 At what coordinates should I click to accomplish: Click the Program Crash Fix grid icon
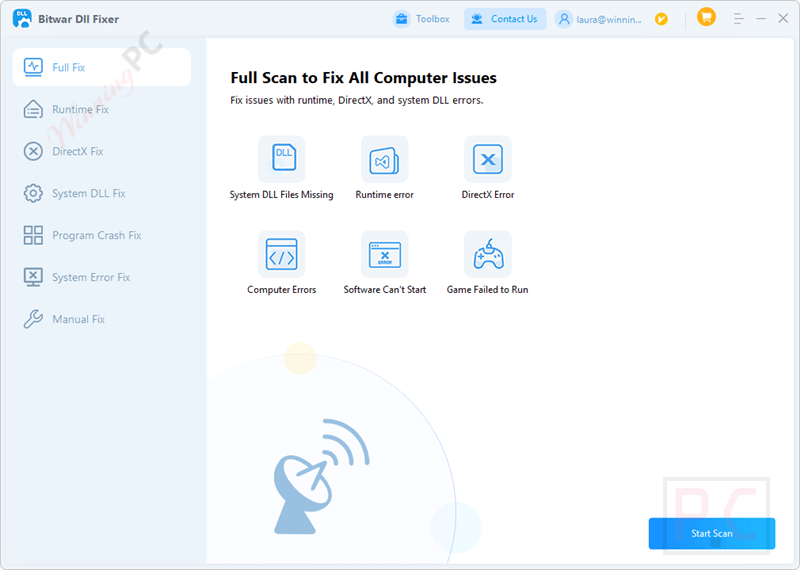click(x=33, y=235)
